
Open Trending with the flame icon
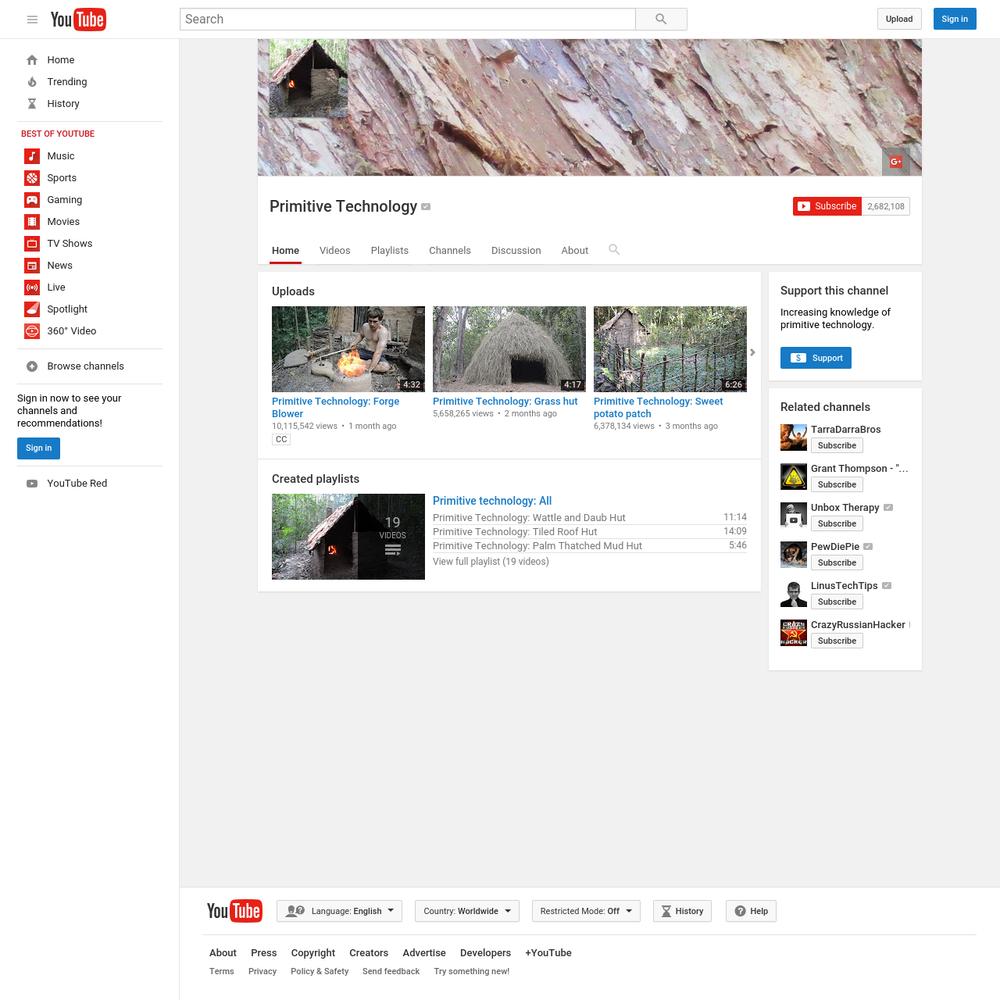(x=32, y=82)
